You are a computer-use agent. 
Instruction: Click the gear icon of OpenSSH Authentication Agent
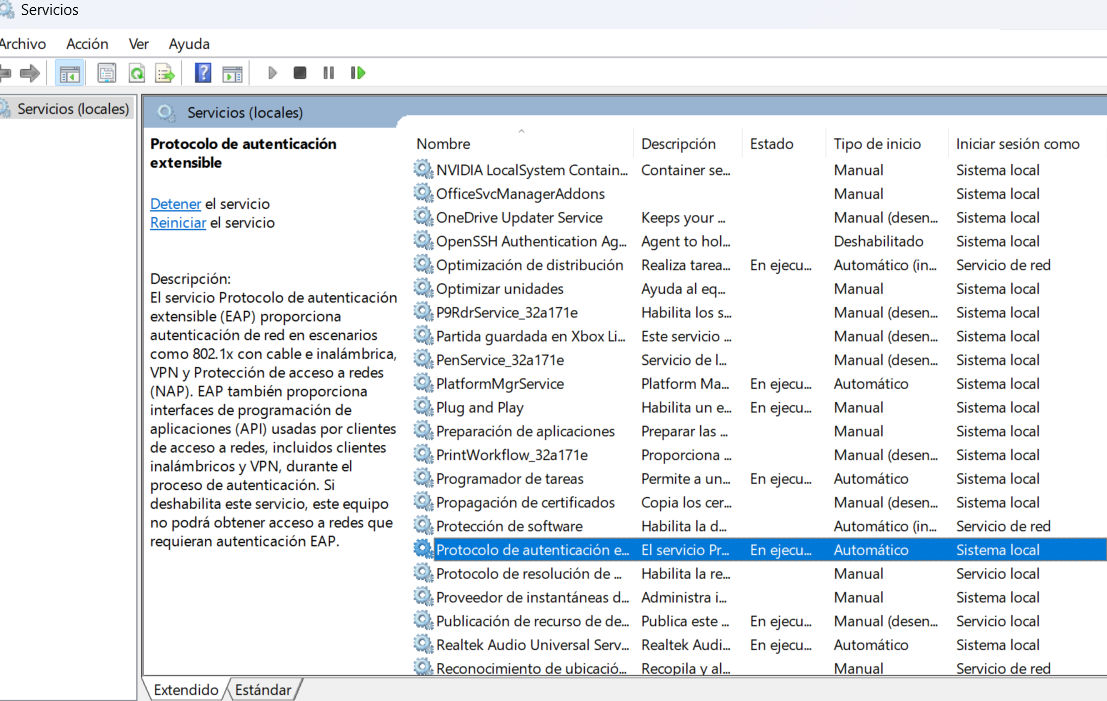423,241
